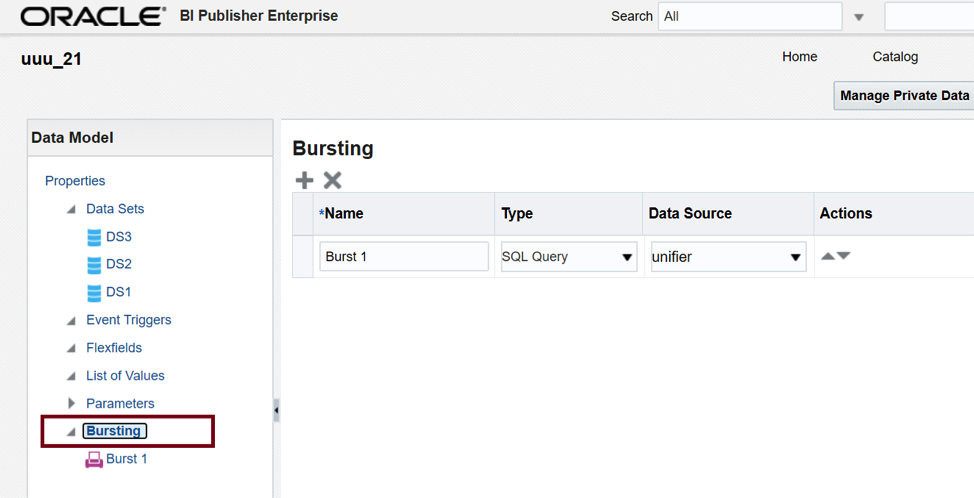Collapse the Bursting node arrow
The width and height of the screenshot is (974, 498).
click(x=71, y=432)
